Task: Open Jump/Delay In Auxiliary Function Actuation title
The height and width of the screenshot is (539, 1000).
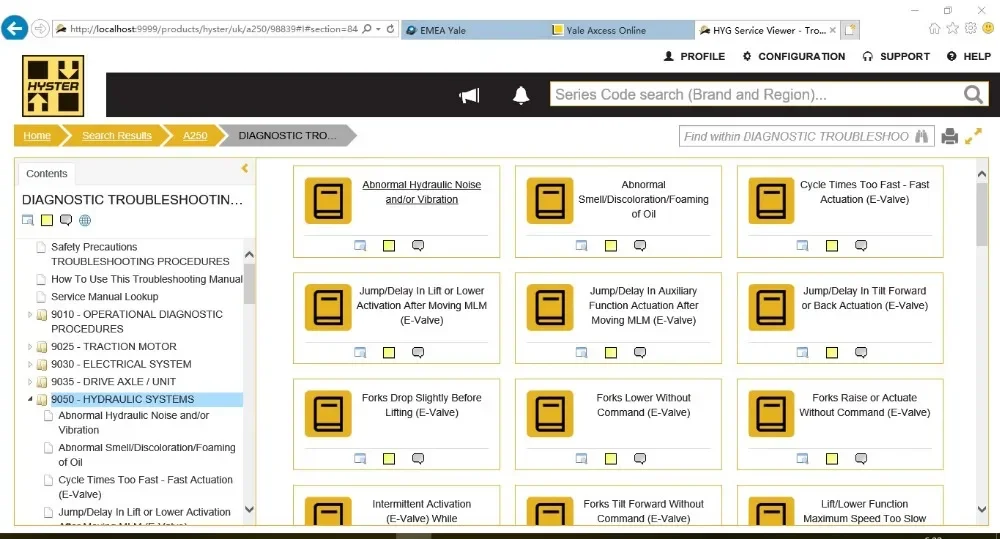Action: (643, 306)
